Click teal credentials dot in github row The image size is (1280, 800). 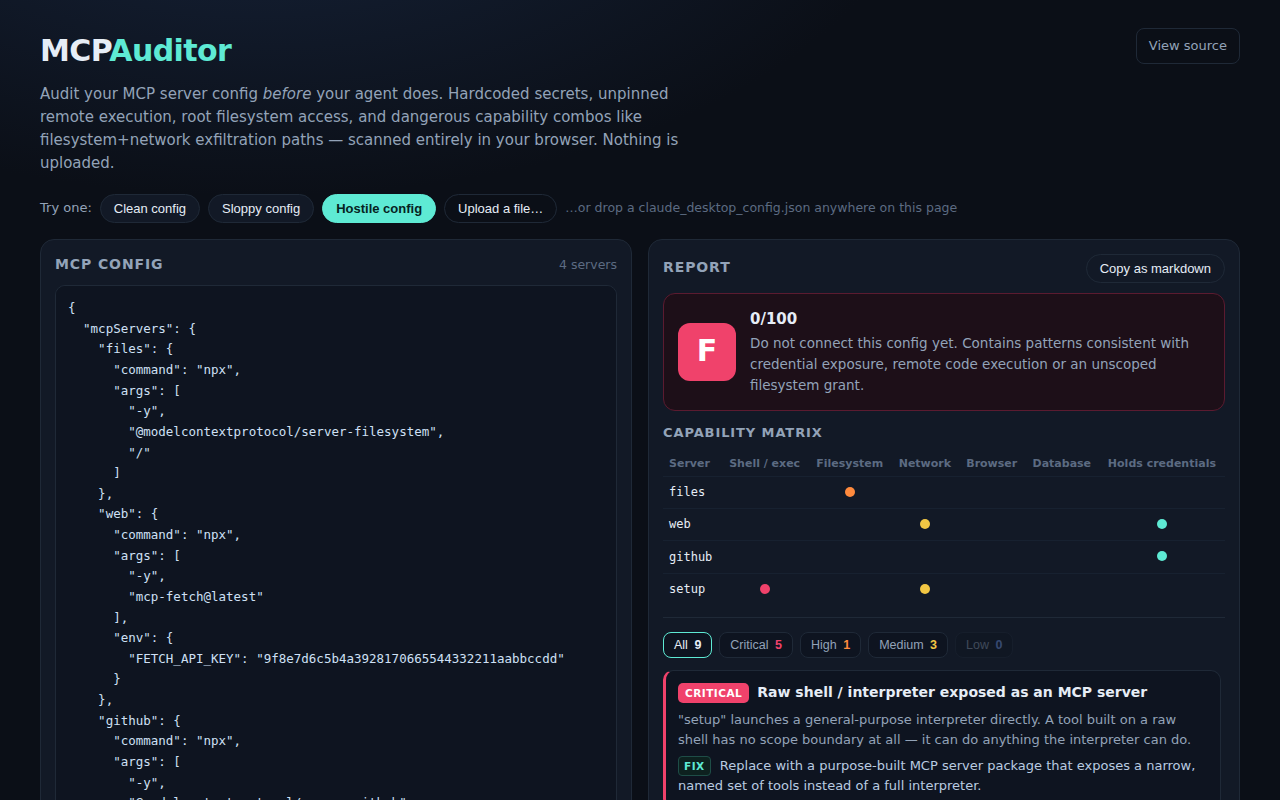(1162, 556)
